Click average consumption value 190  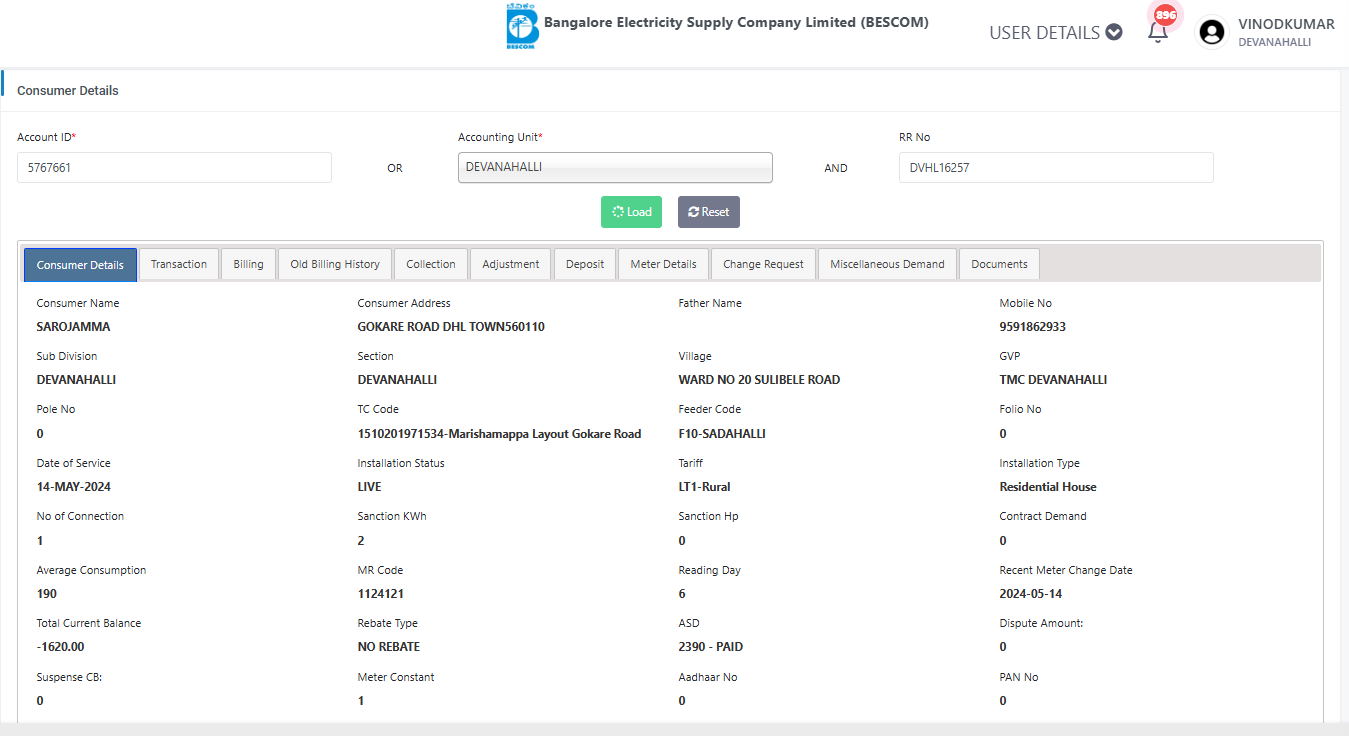(47, 594)
